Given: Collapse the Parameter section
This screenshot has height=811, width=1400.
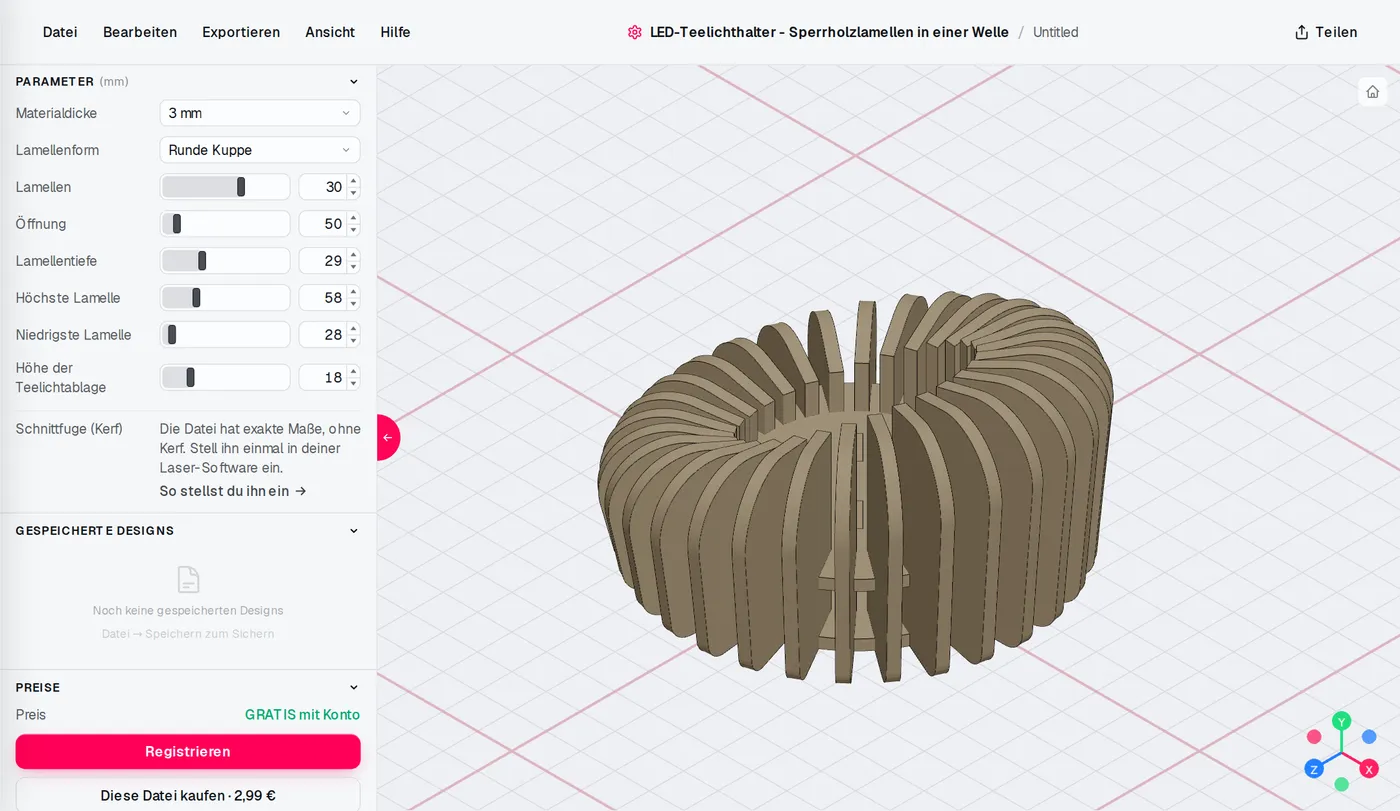Looking at the screenshot, I should (353, 82).
